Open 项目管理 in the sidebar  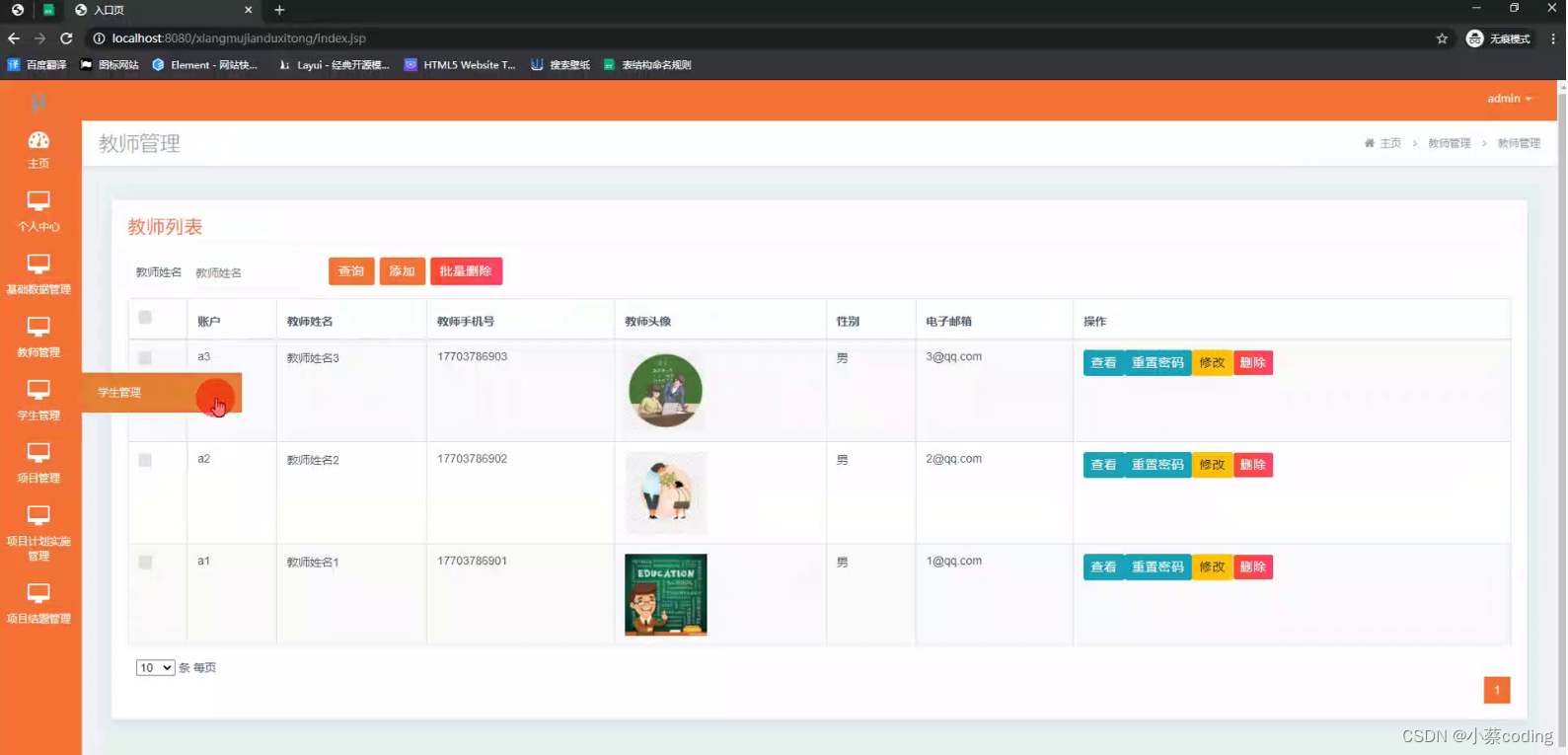(38, 463)
